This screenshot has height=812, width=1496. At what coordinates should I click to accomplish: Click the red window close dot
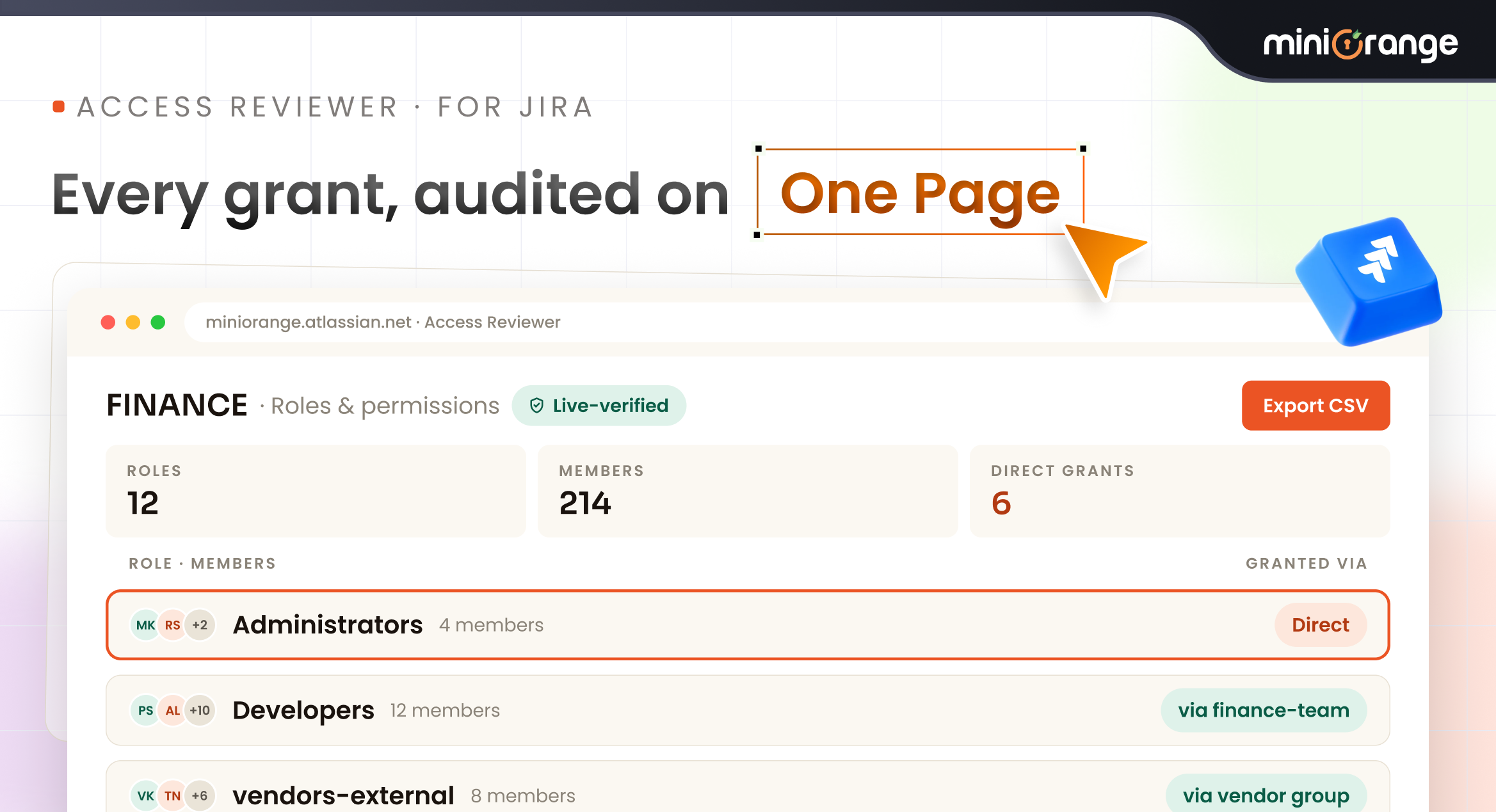pyautogui.click(x=108, y=322)
